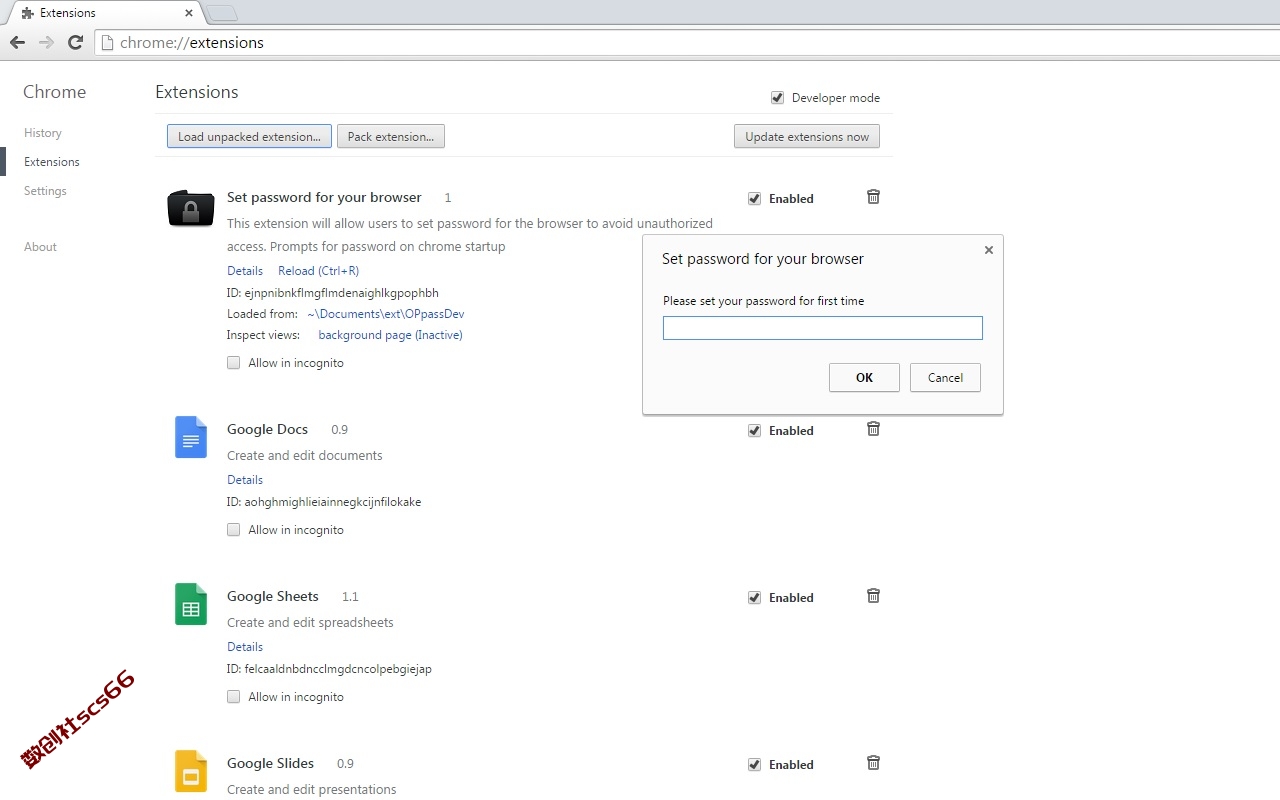1280x800 pixels.
Task: Open the OPpassDev folder path link
Action: pos(386,314)
